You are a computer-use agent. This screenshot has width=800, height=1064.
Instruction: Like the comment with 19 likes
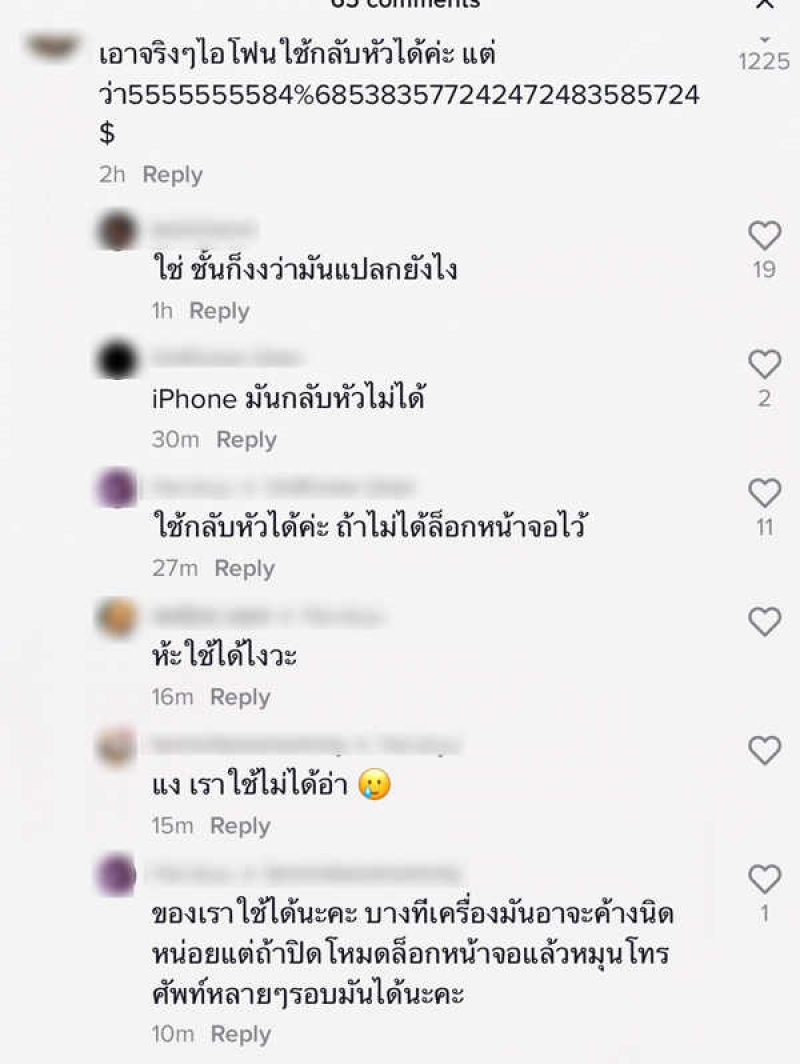click(x=764, y=236)
